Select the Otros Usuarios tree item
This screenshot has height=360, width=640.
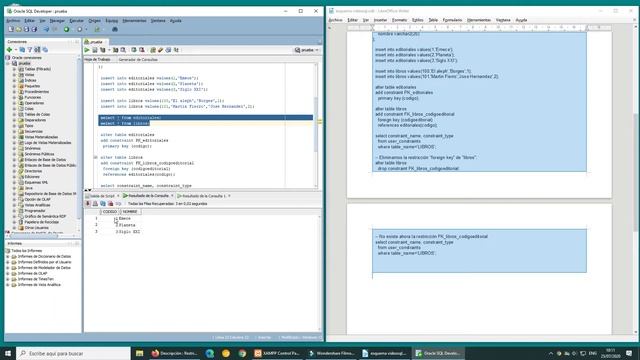pyautogui.click(x=36, y=228)
